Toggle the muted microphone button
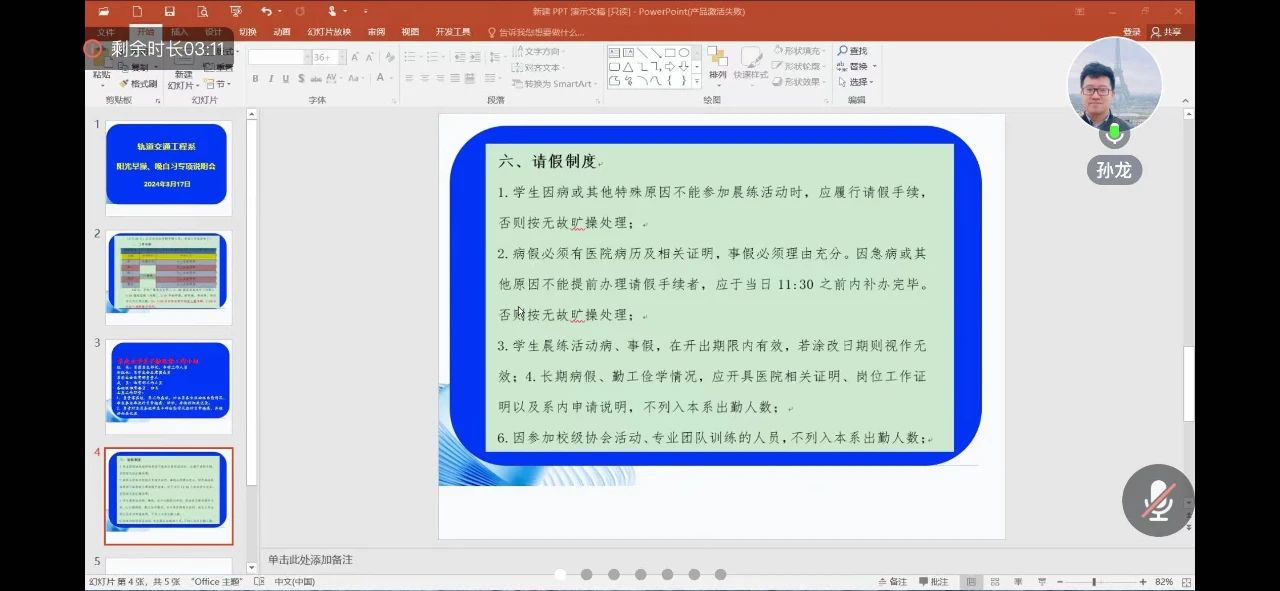Viewport: 1280px width, 591px height. 1158,499
